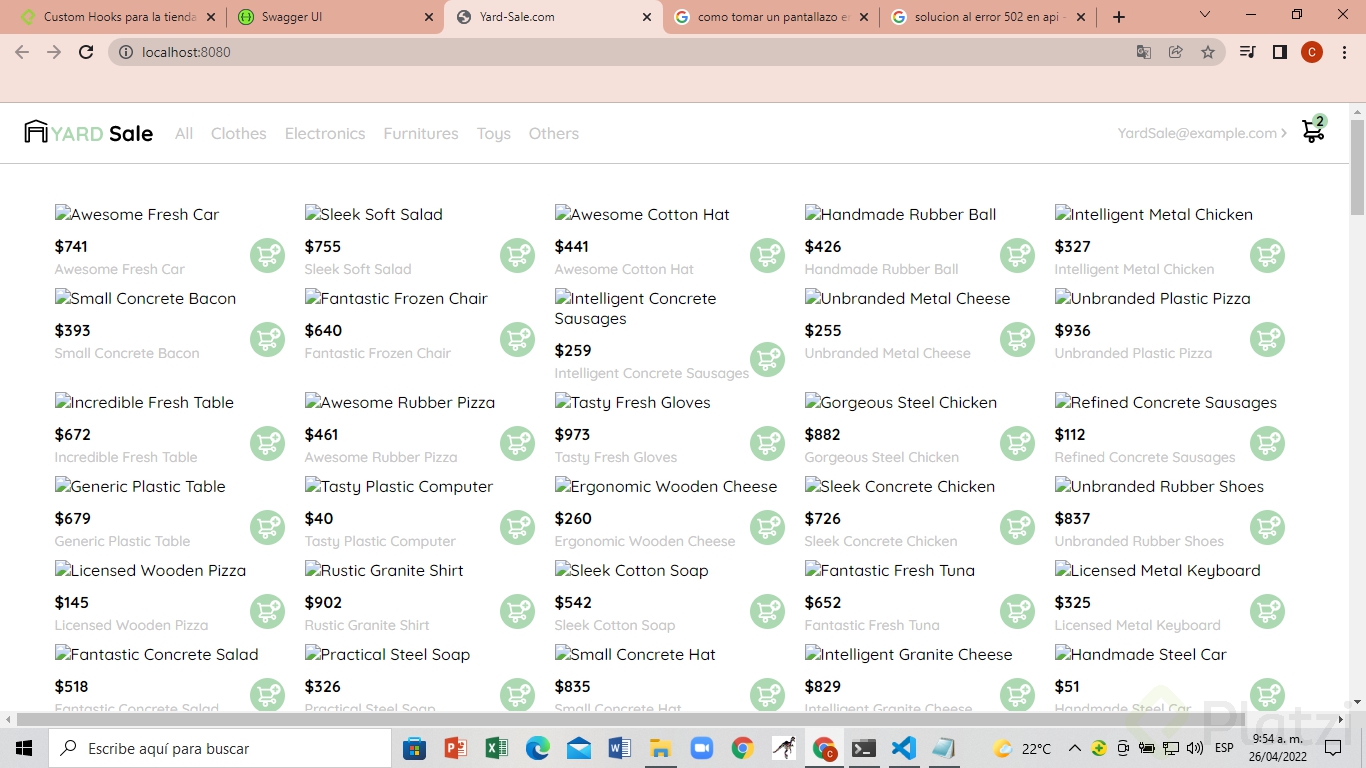Click the $741 price text

[x=71, y=246]
